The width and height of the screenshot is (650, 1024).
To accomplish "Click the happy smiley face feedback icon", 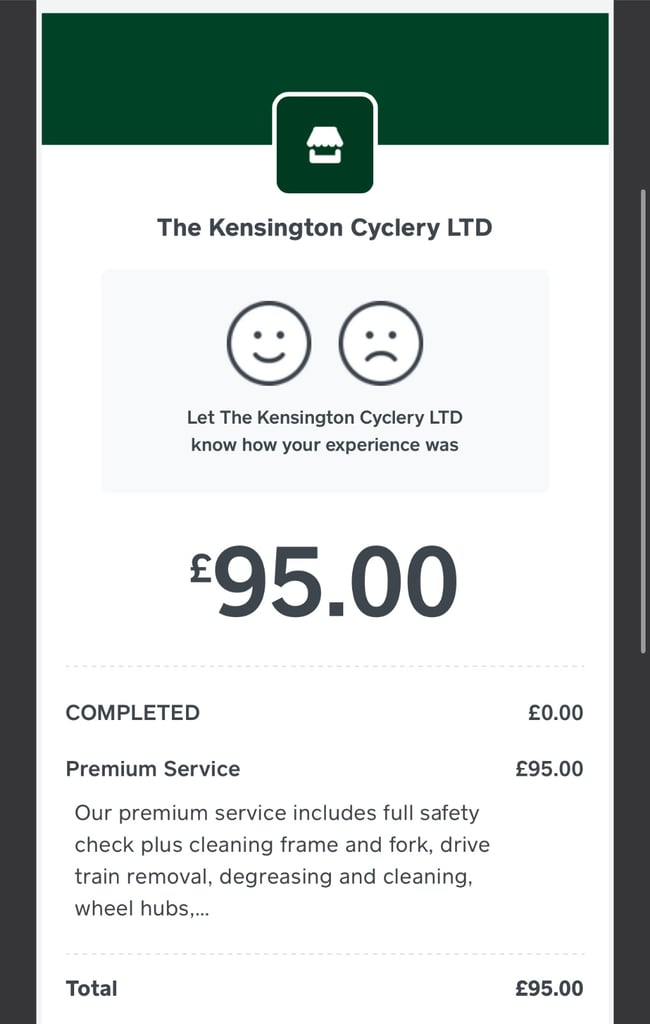I will tap(268, 343).
